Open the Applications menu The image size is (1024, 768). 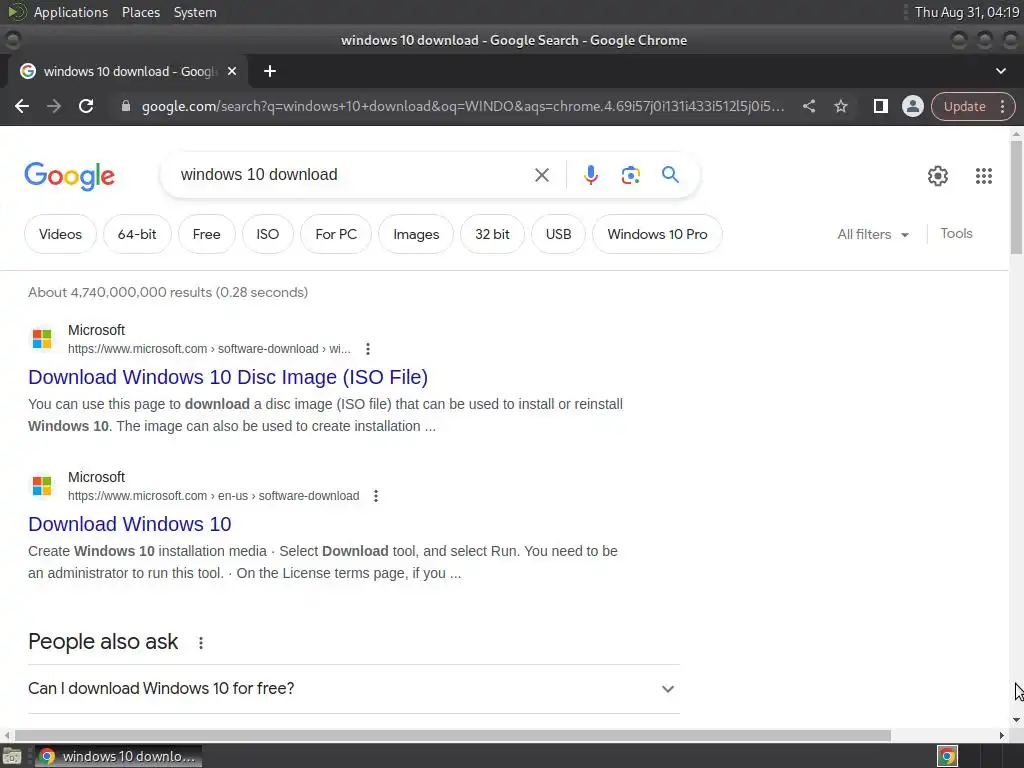click(x=71, y=12)
